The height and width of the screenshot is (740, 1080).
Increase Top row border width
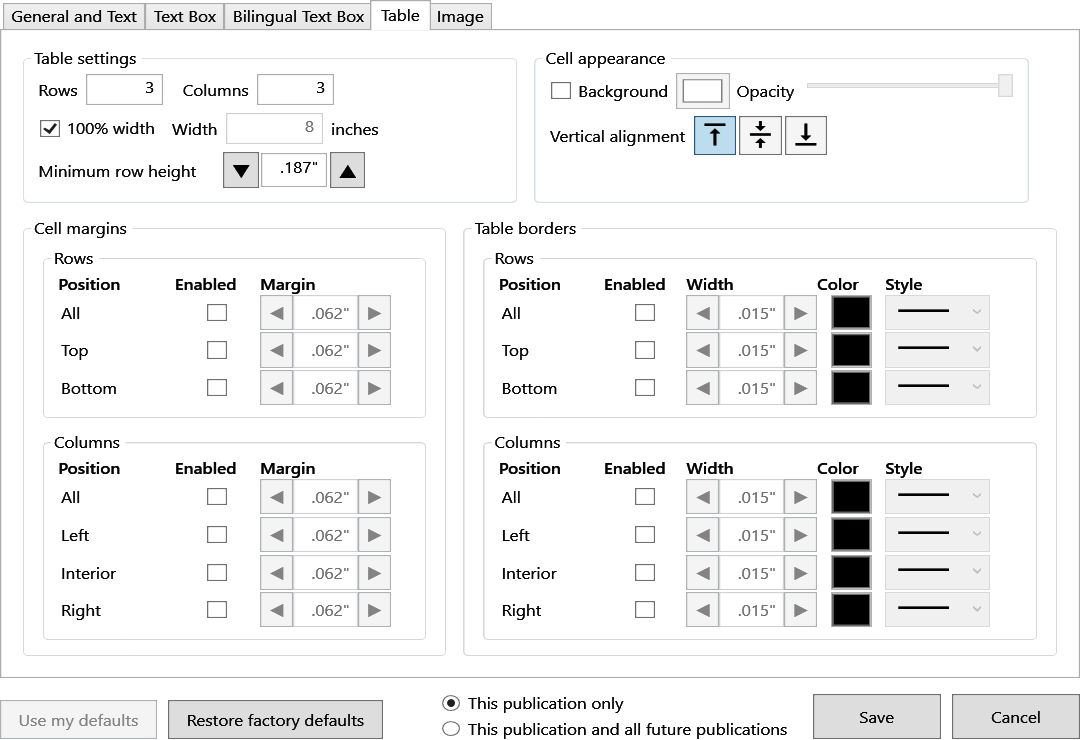tap(800, 351)
